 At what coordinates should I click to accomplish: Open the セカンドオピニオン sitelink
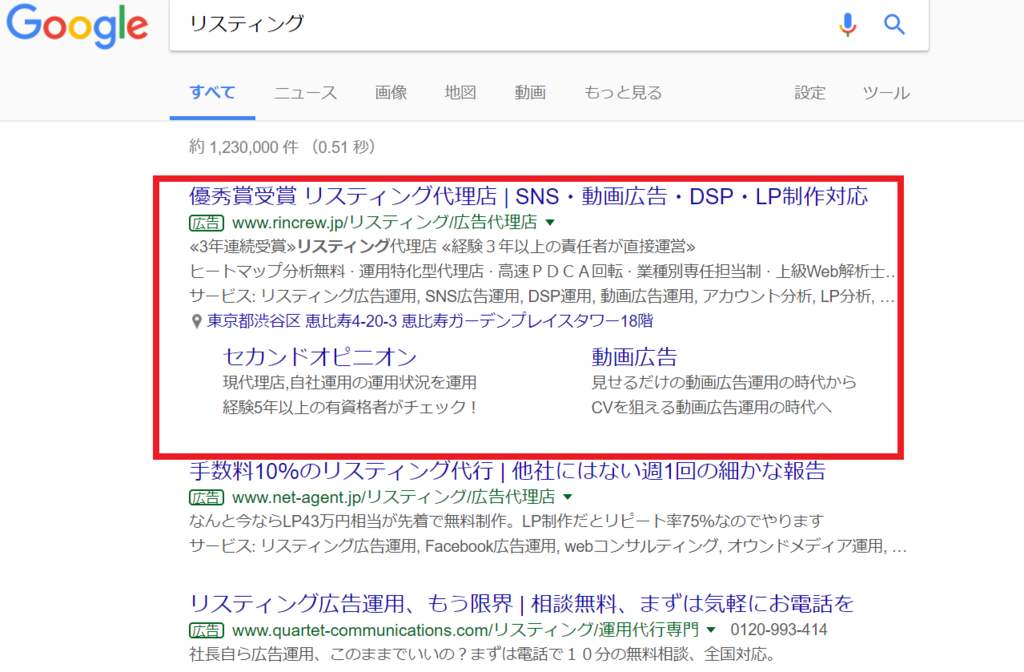[320, 357]
